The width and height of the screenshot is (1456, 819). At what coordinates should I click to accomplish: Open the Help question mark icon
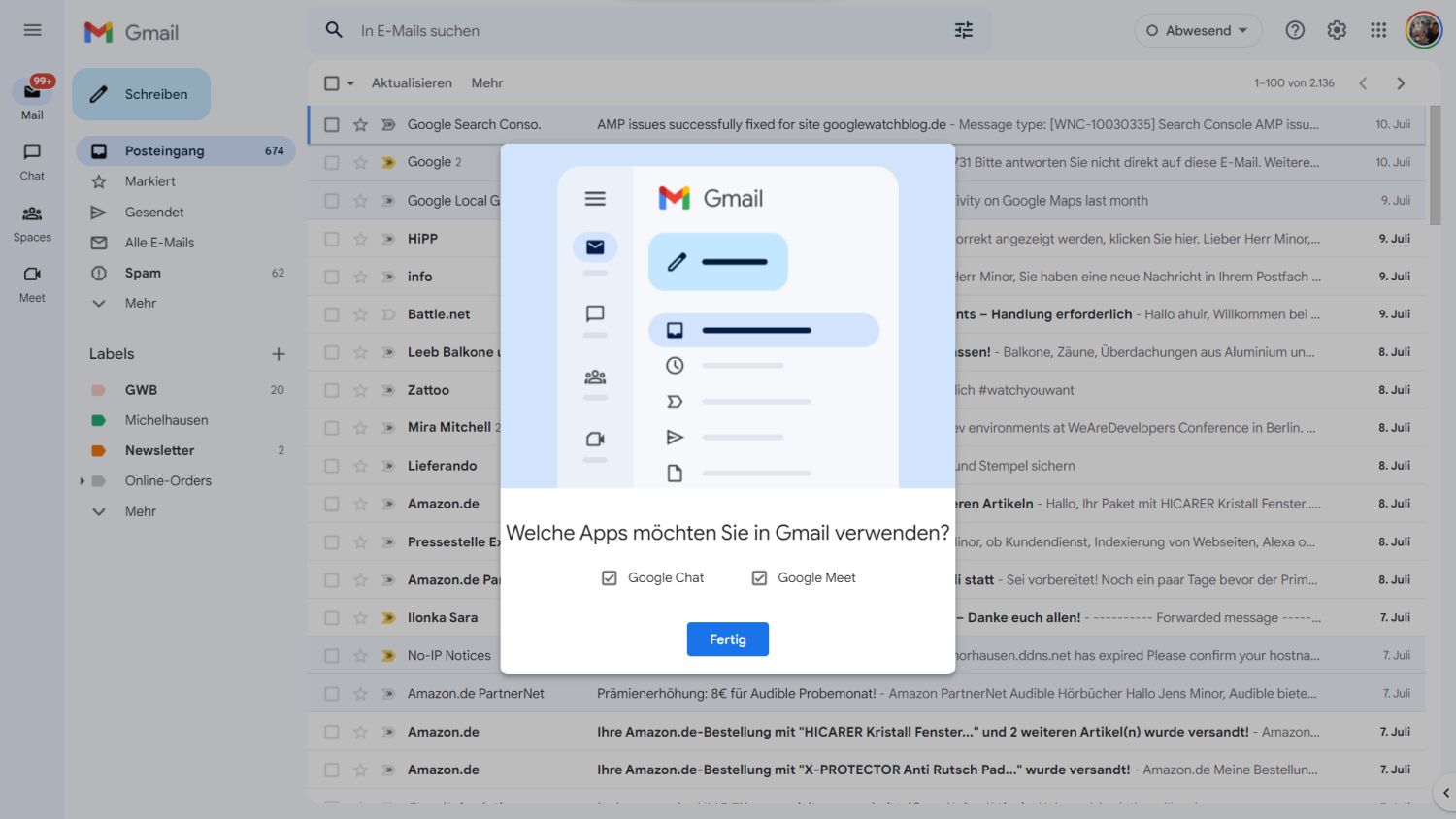pos(1295,30)
